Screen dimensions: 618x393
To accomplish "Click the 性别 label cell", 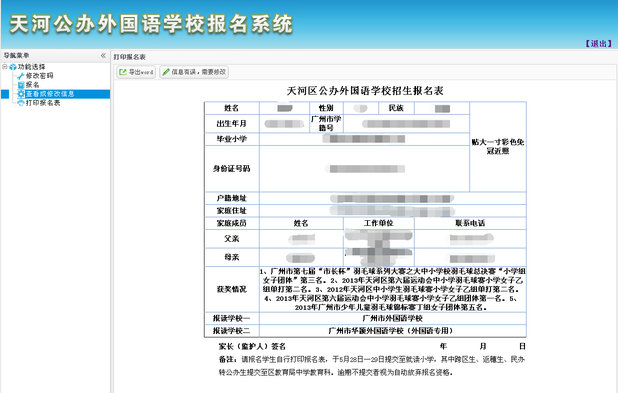I will pos(326,108).
